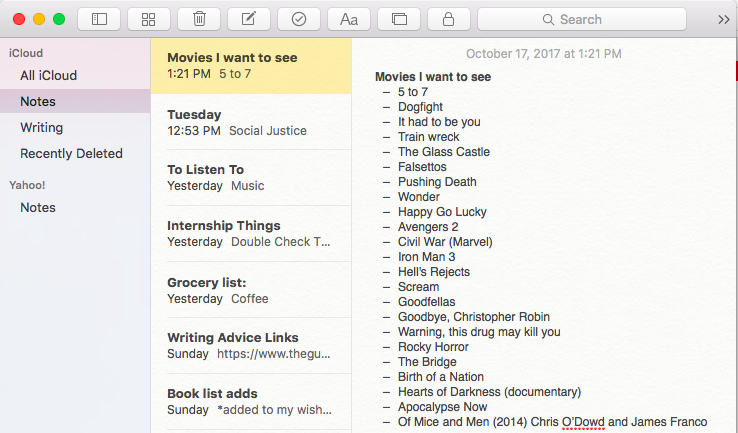Open the 'Grocery list:' note
This screenshot has width=738, height=433.
coord(251,290)
